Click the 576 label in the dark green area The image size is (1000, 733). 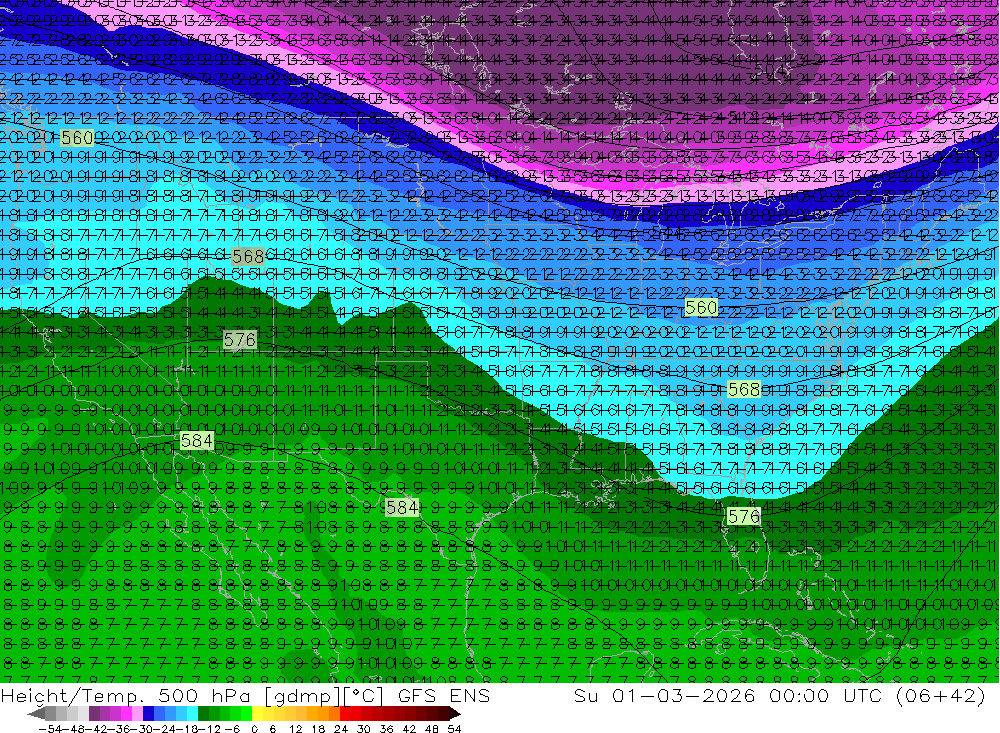[240, 339]
